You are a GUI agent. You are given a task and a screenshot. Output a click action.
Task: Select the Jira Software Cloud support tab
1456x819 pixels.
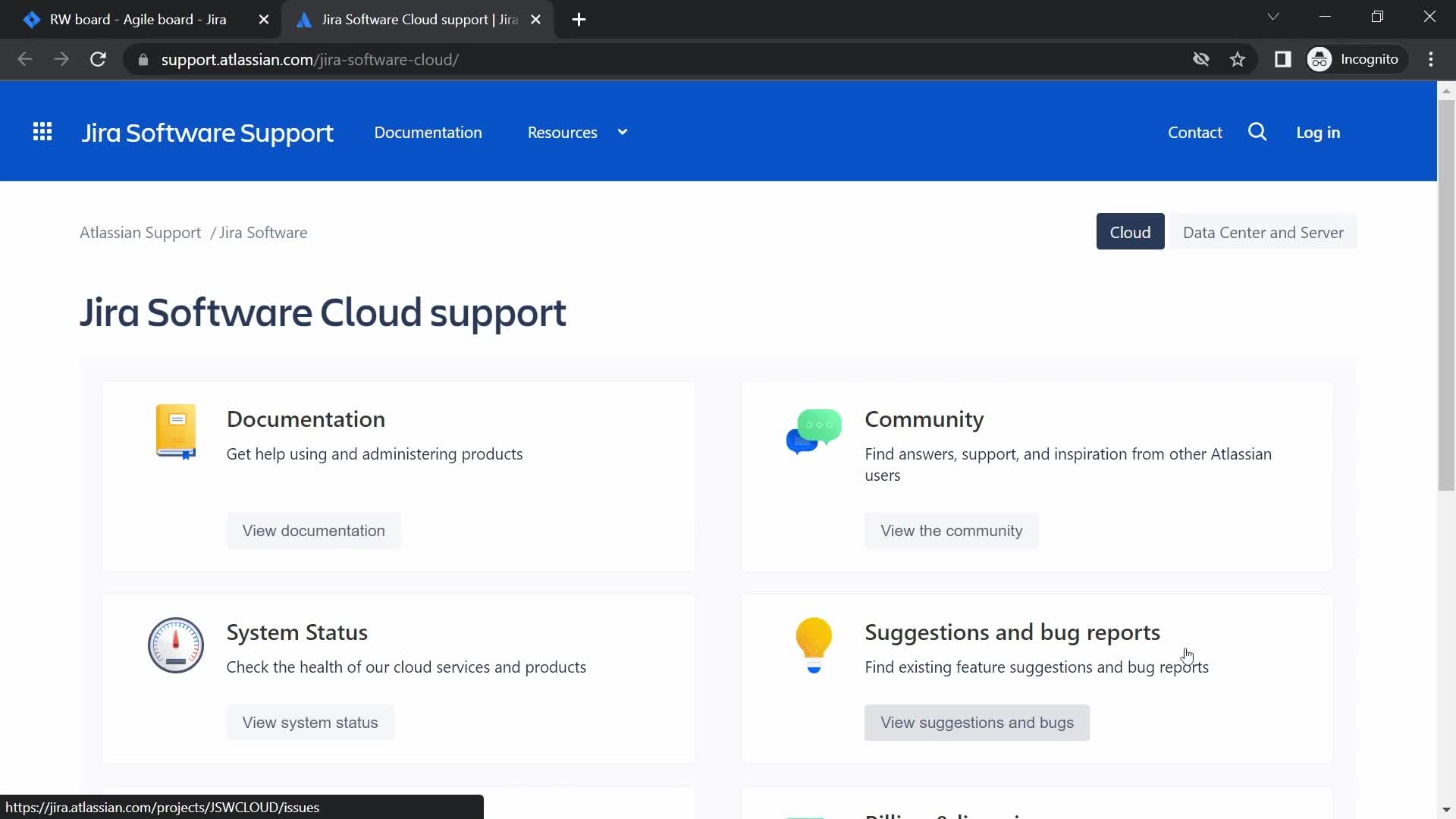coord(419,20)
